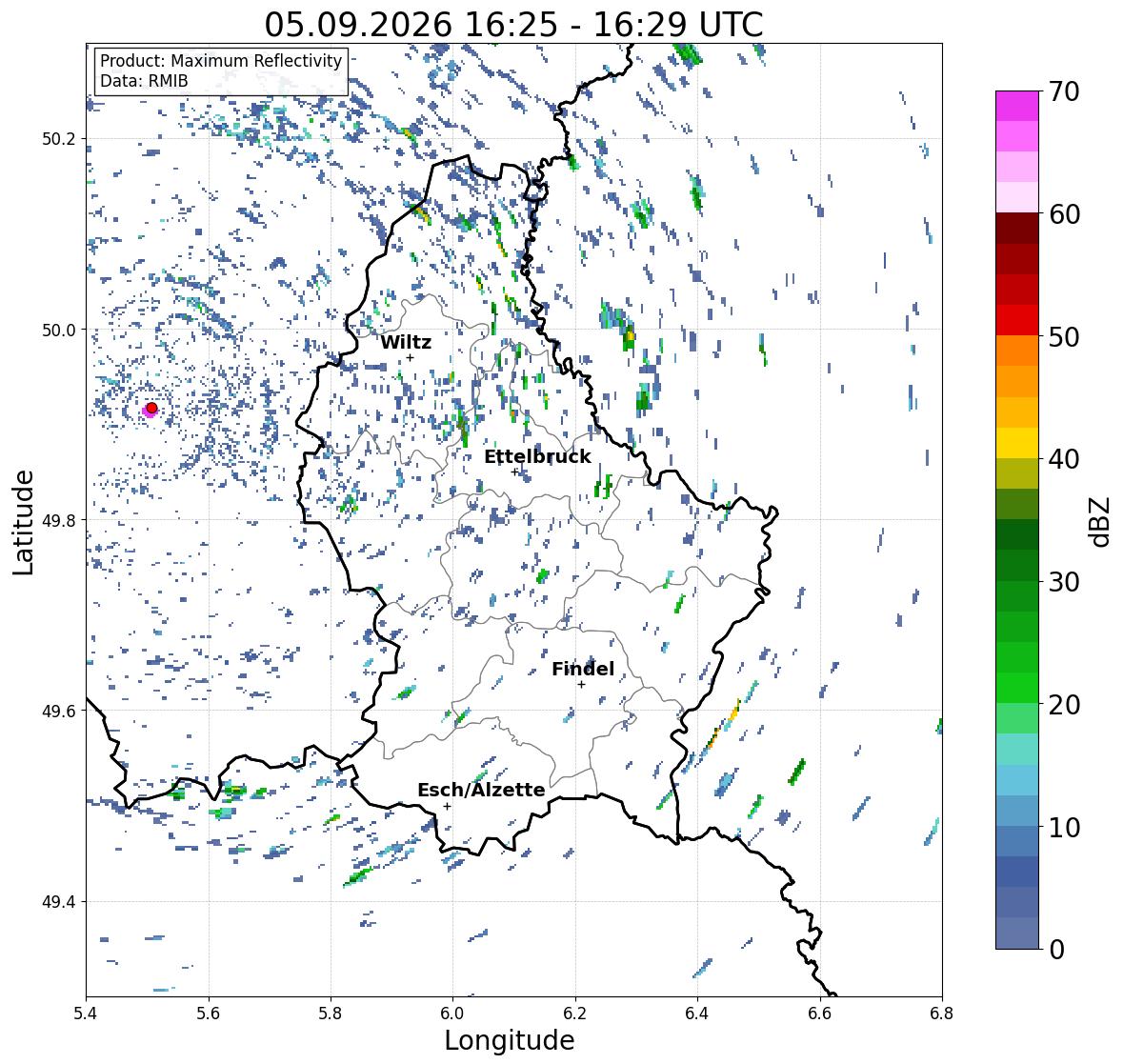Viewport: 1123px width, 1064px height.
Task: Click the dBZ colorbar label
Action: point(1101,521)
